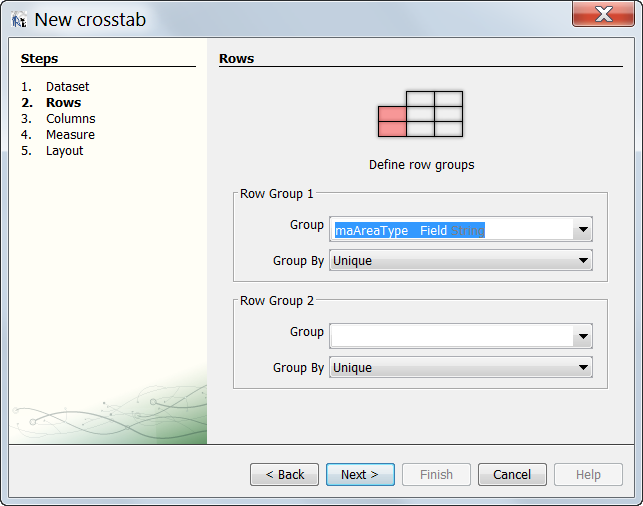Click the Help button
This screenshot has height=506, width=643.
click(x=588, y=474)
